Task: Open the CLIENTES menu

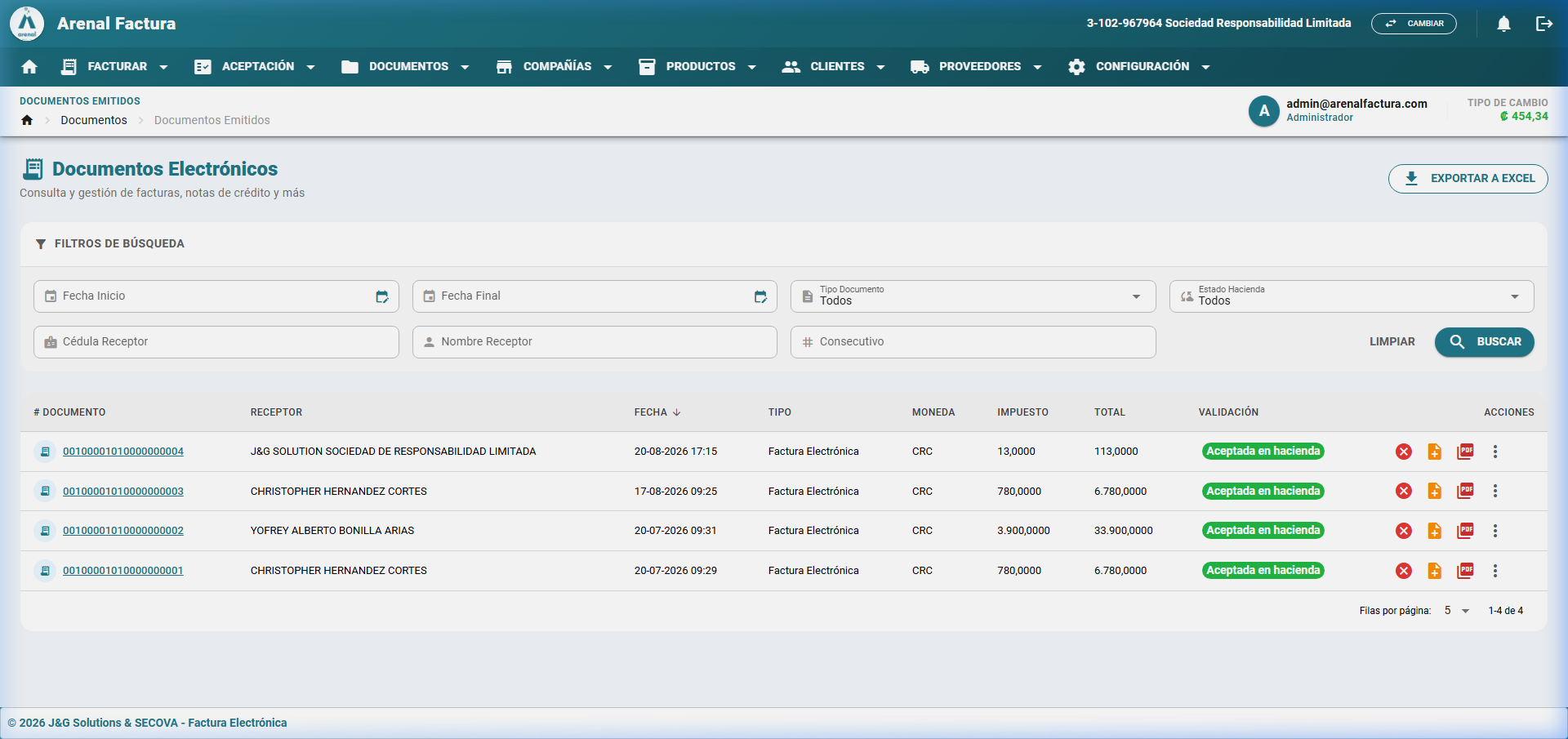Action: (834, 67)
